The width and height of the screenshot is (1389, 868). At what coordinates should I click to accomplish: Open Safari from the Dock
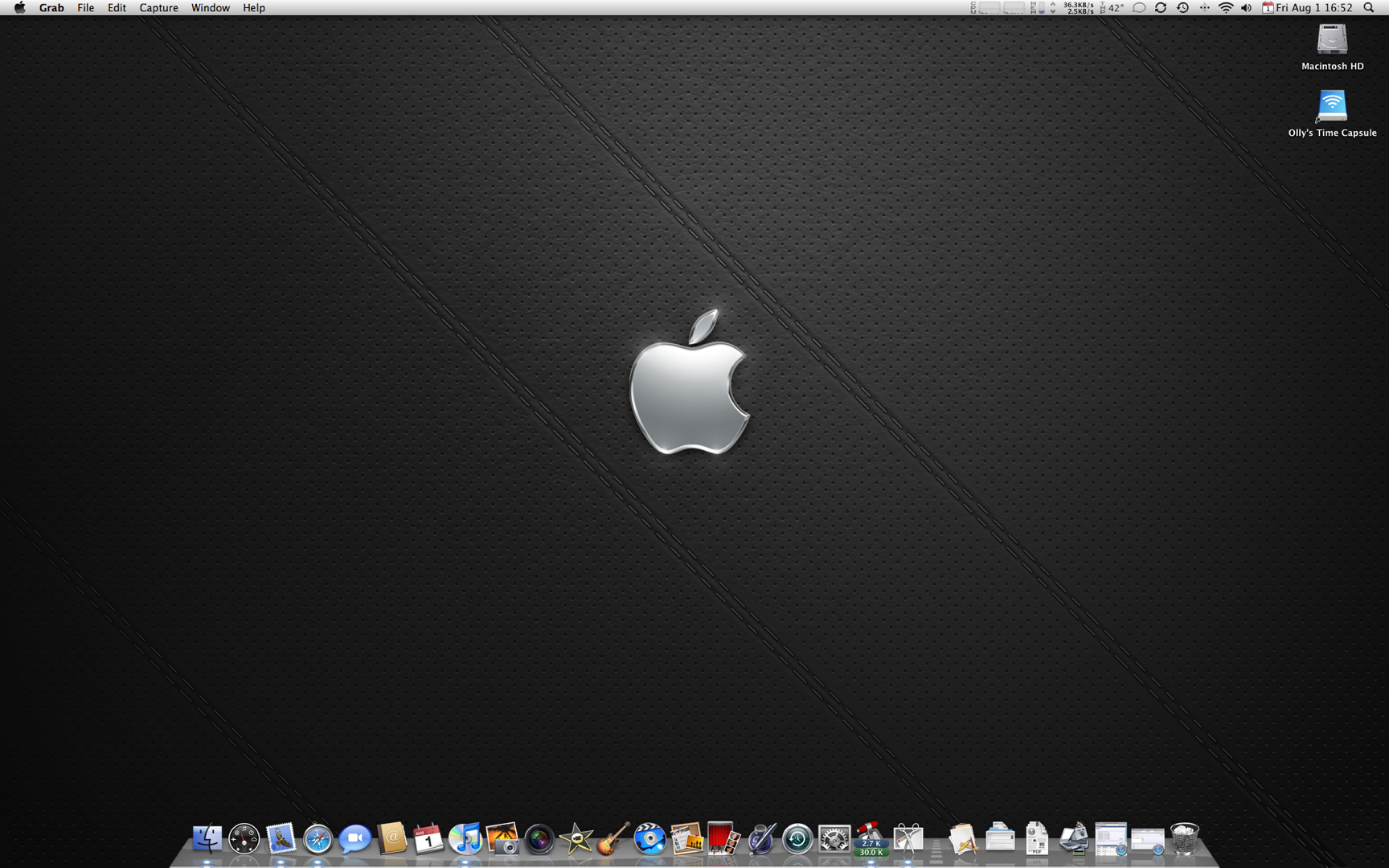317,841
